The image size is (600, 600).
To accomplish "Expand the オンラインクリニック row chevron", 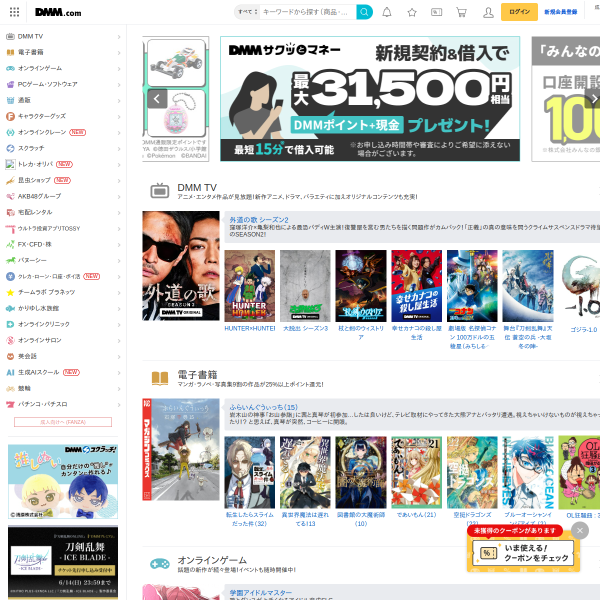I will tap(119, 324).
